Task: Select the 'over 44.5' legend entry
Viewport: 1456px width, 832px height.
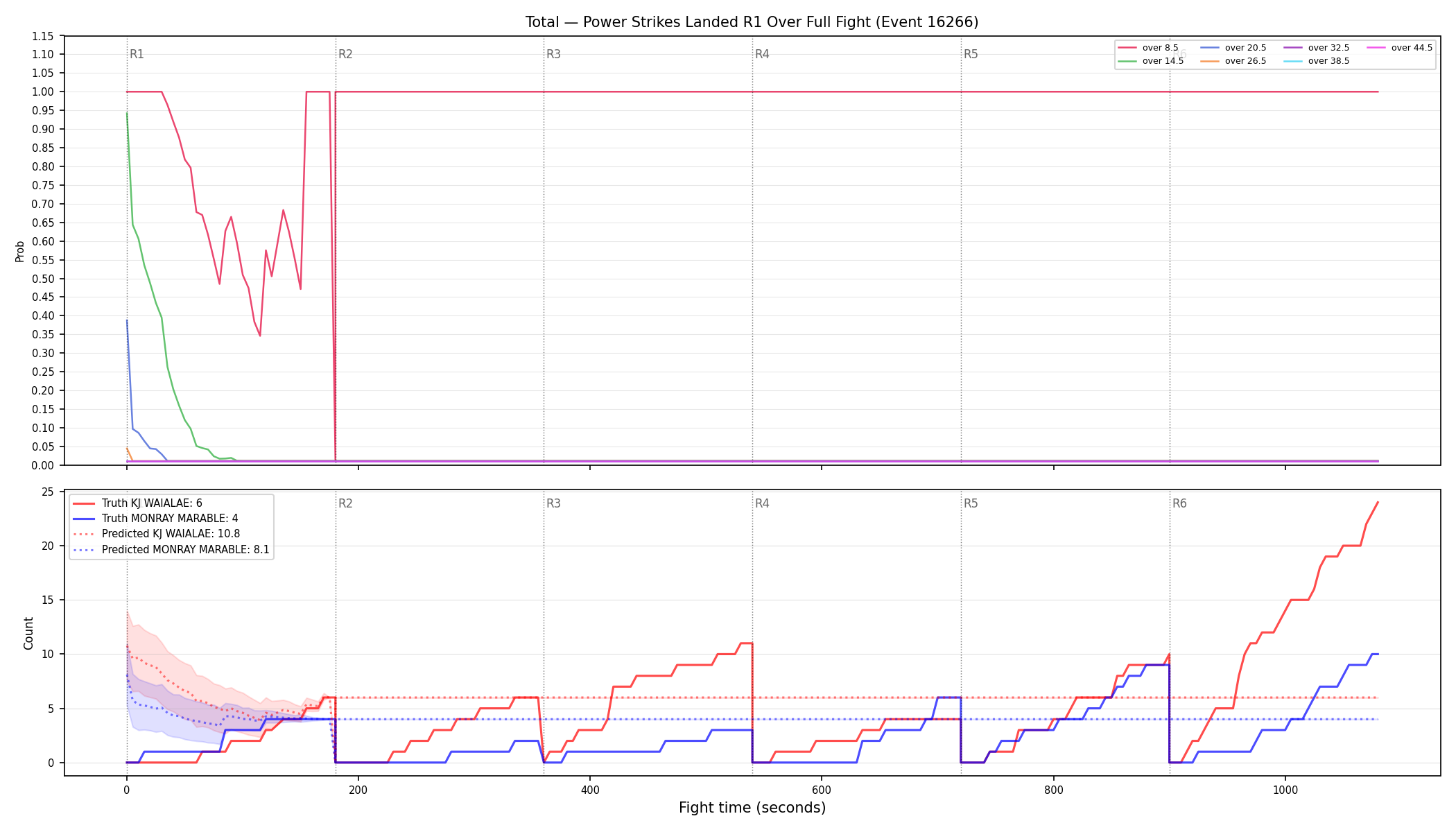Action: click(1400, 48)
